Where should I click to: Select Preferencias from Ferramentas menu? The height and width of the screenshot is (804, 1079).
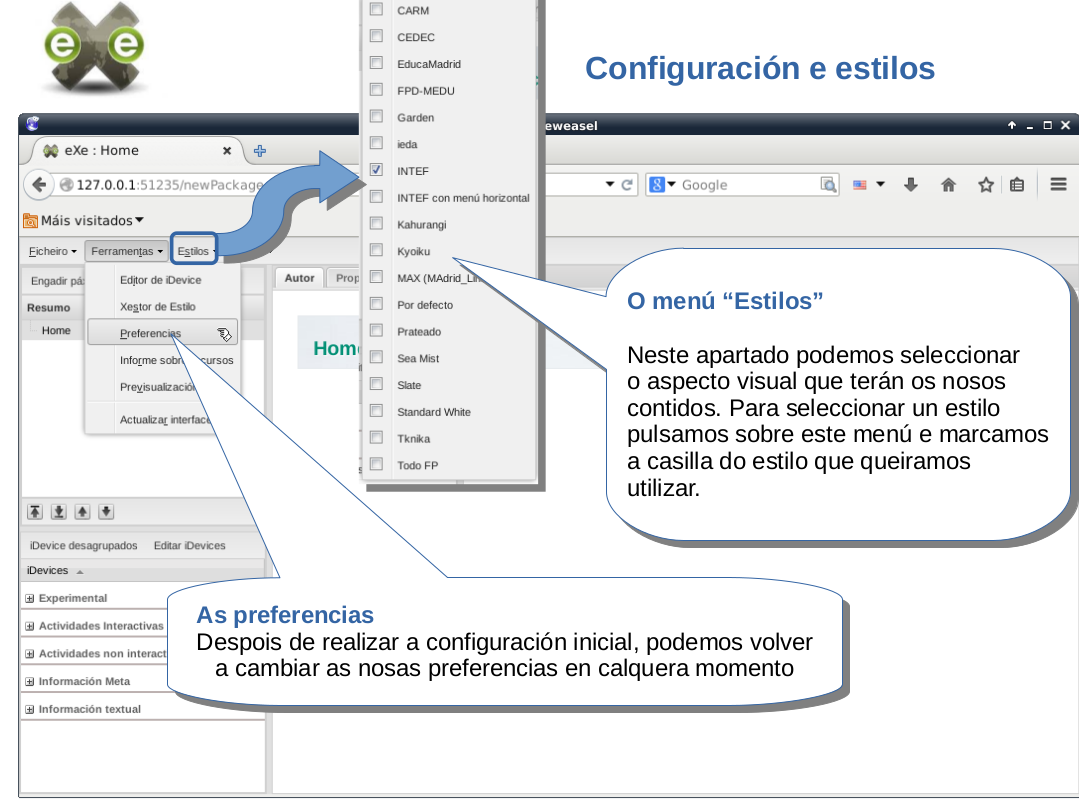point(150,333)
